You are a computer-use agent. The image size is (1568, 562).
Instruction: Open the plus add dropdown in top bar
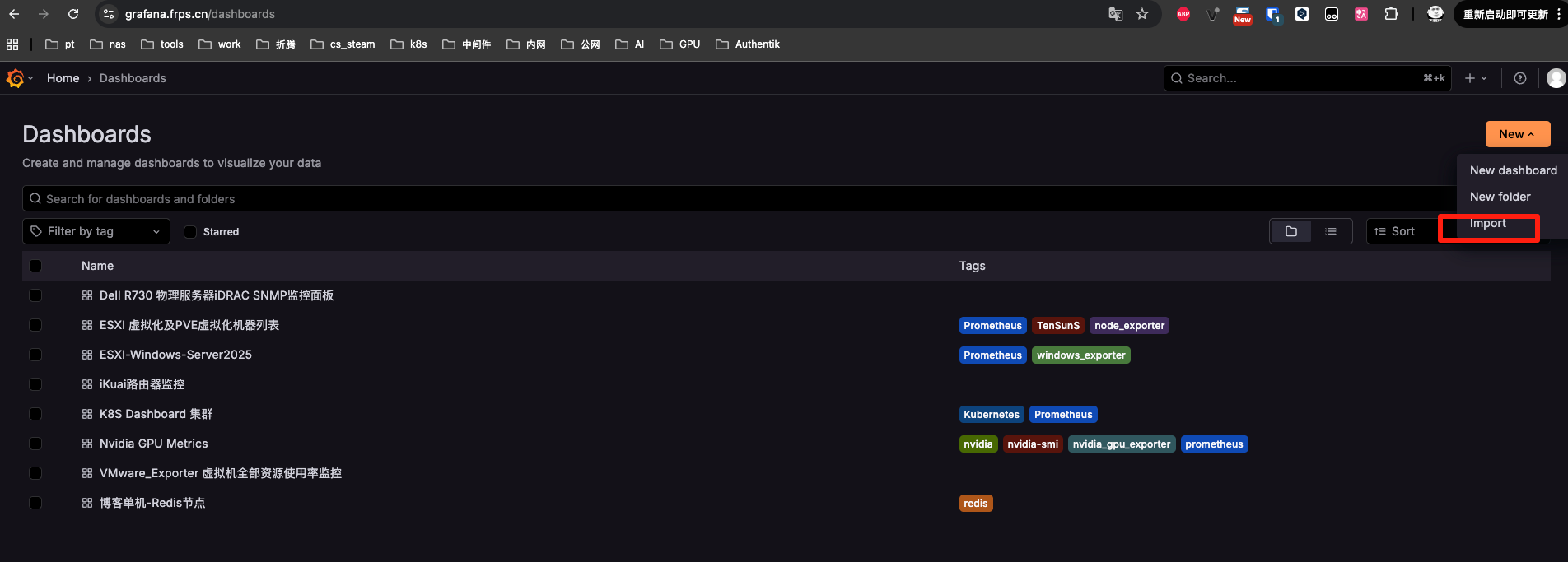click(1476, 78)
